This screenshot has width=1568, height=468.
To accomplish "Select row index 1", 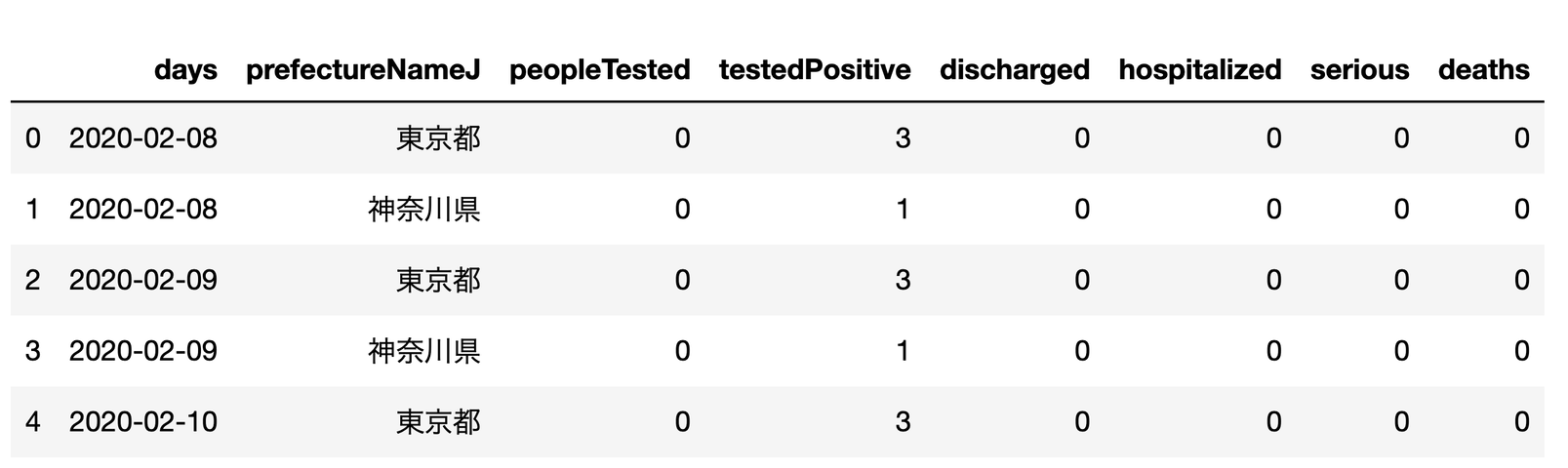I will click(33, 210).
